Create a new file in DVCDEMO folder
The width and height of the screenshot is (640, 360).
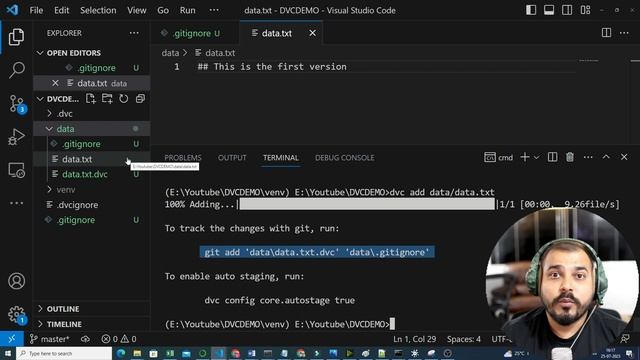pos(91,98)
